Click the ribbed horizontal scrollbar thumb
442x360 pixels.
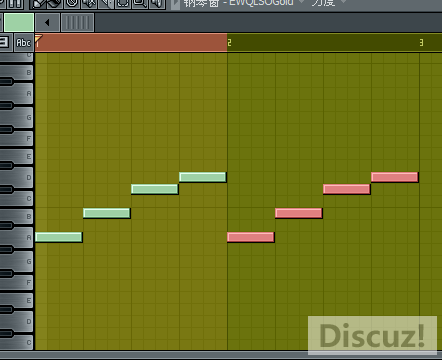point(78,22)
